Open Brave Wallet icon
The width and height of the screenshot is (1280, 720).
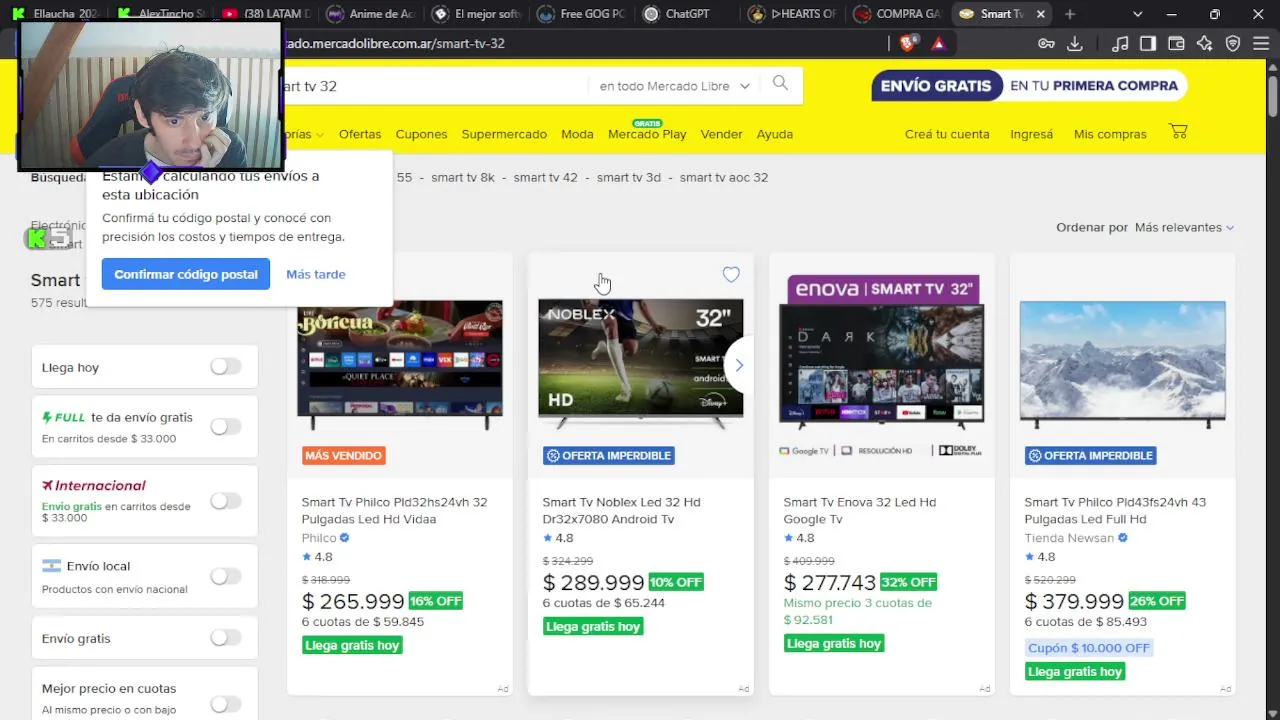pyautogui.click(x=1176, y=43)
